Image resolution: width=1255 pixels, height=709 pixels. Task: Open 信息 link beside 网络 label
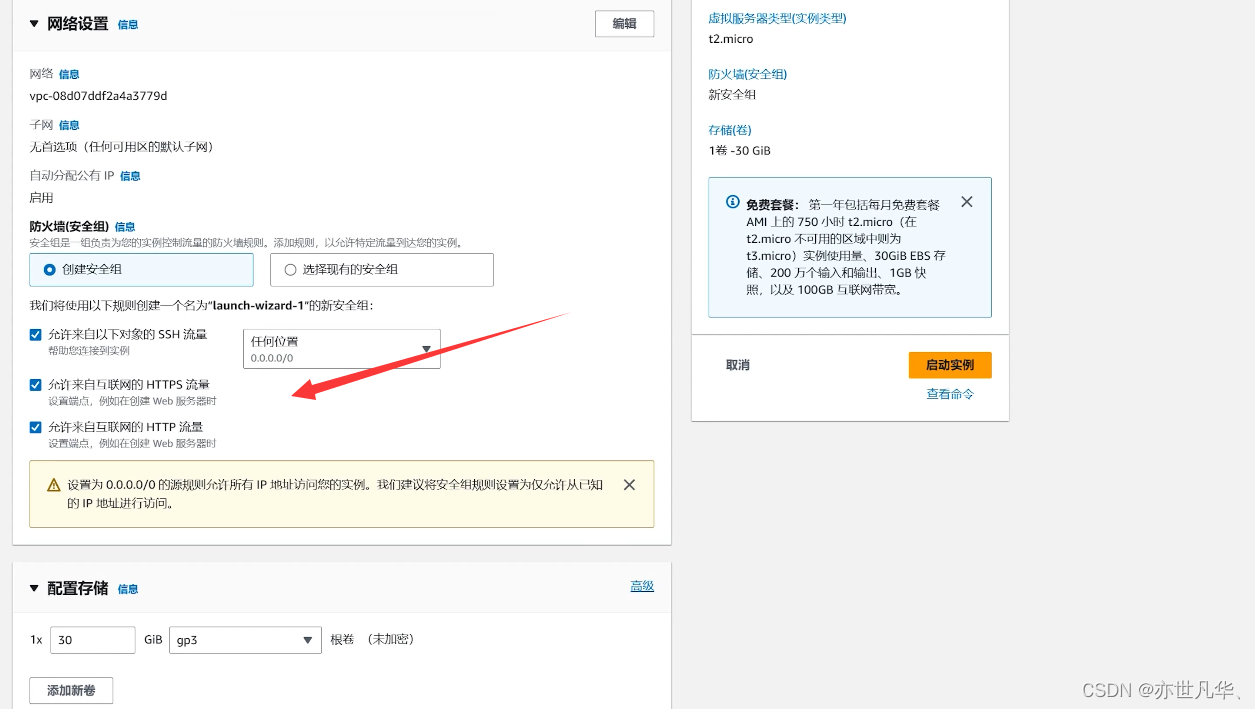tap(69, 74)
